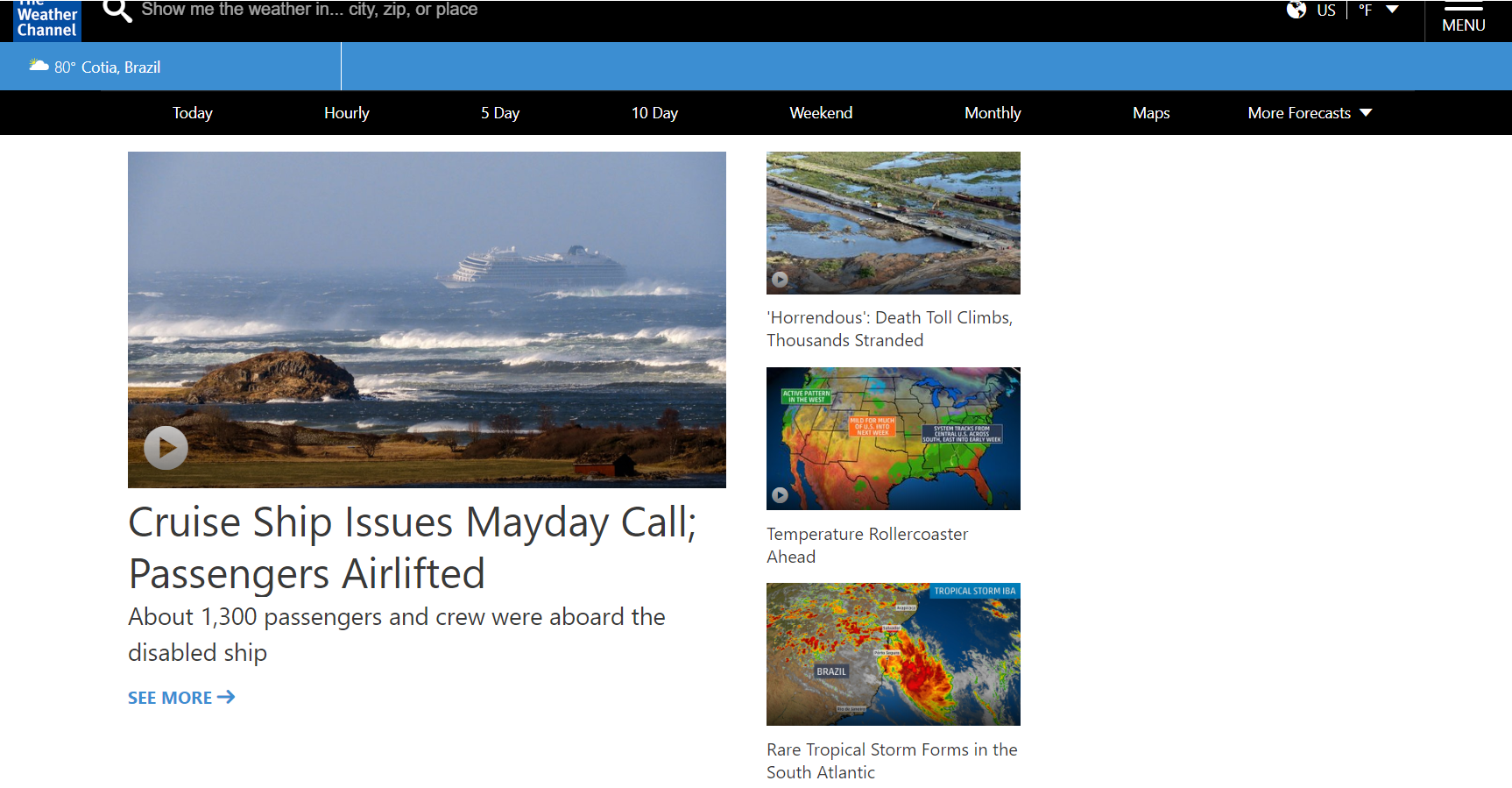Click the cloud icon beside Cotia temperature

pyautogui.click(x=39, y=66)
